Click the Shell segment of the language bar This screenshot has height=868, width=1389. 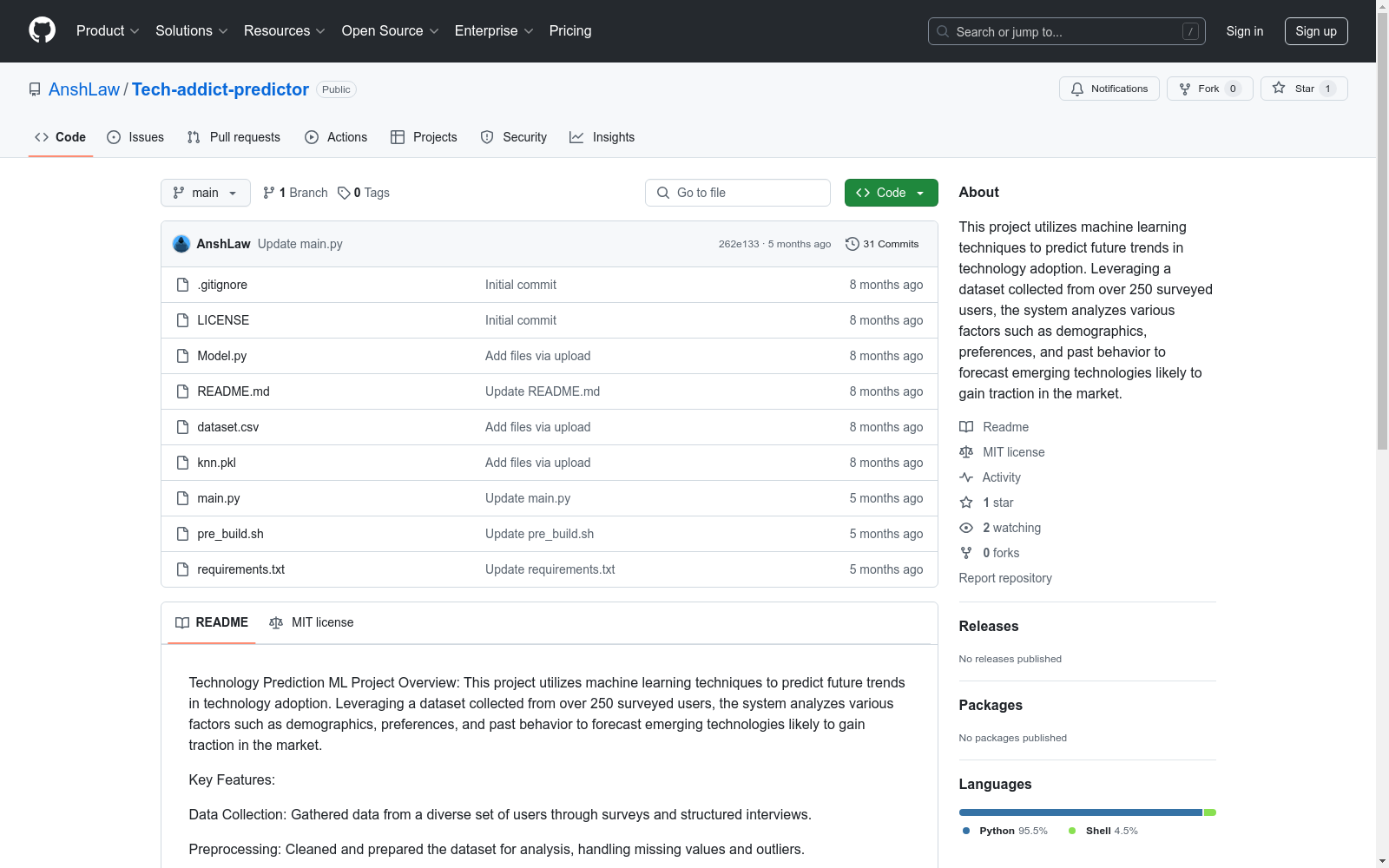tap(1210, 812)
